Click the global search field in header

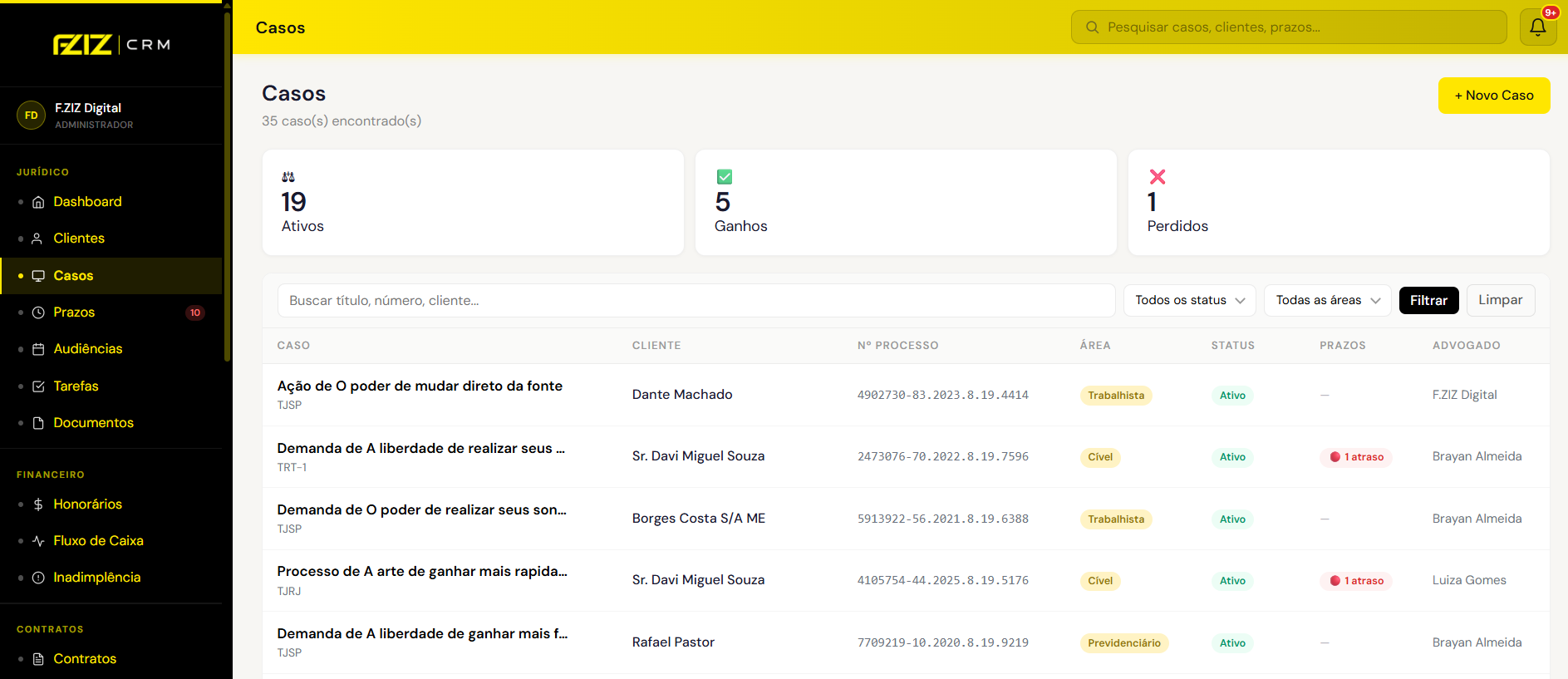pyautogui.click(x=1289, y=27)
